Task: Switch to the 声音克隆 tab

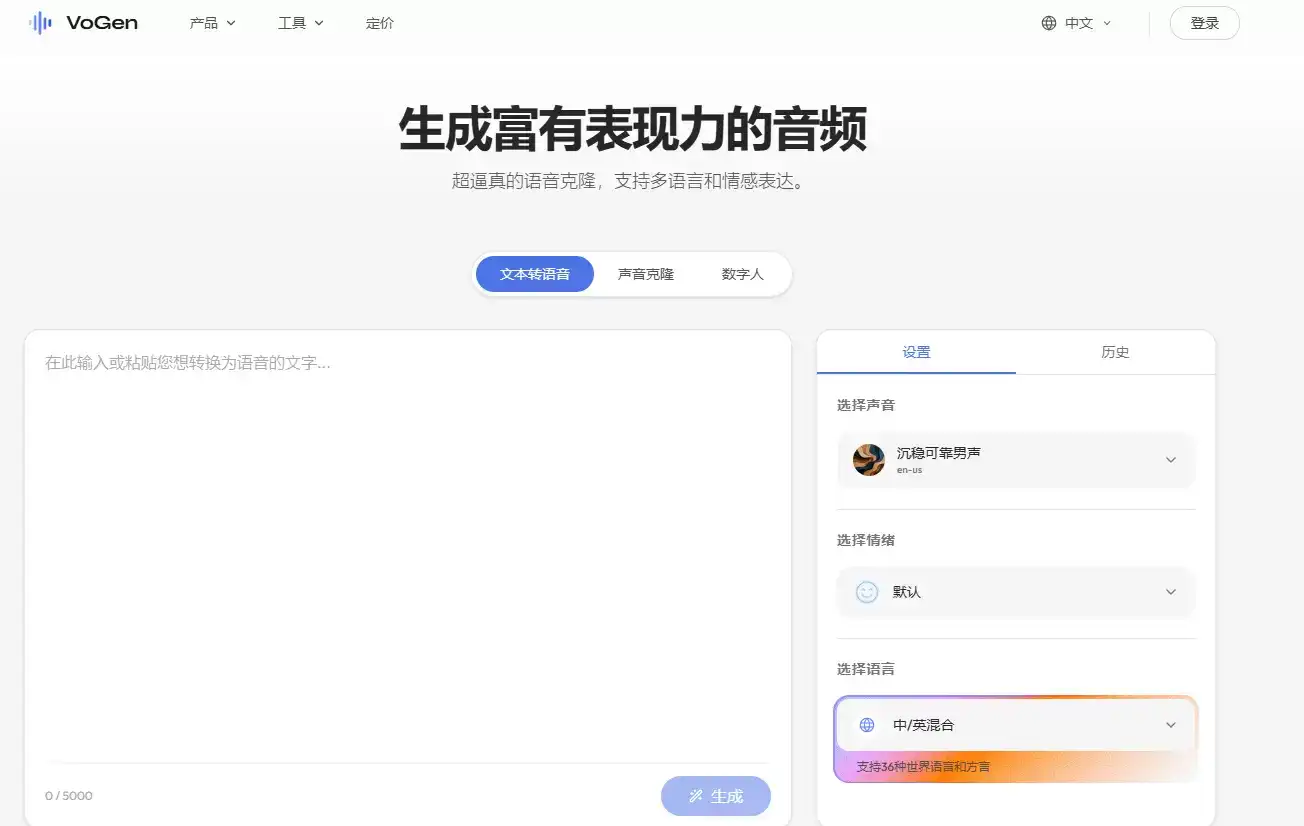Action: (646, 274)
